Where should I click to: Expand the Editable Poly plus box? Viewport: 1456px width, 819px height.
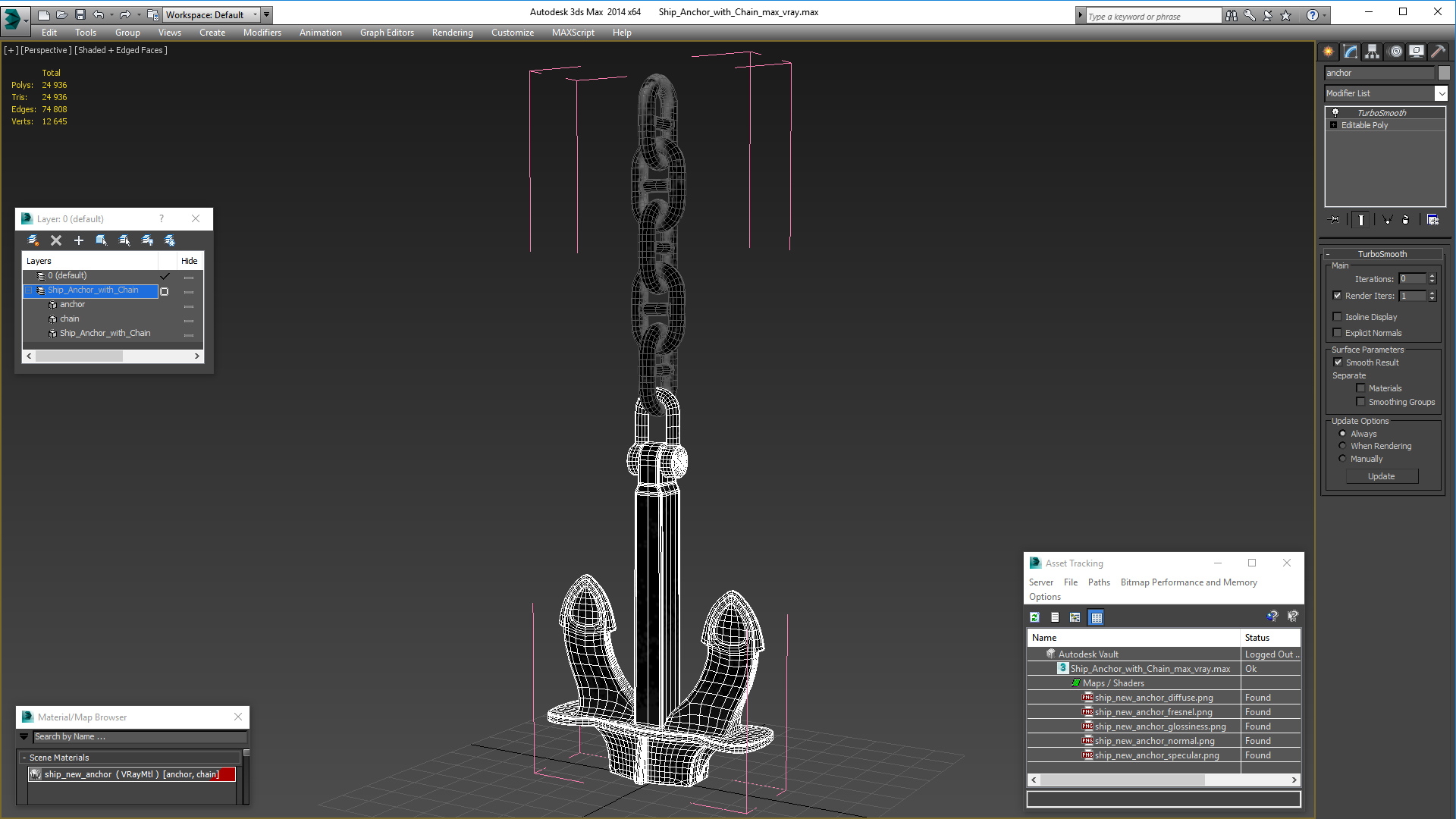pyautogui.click(x=1334, y=125)
